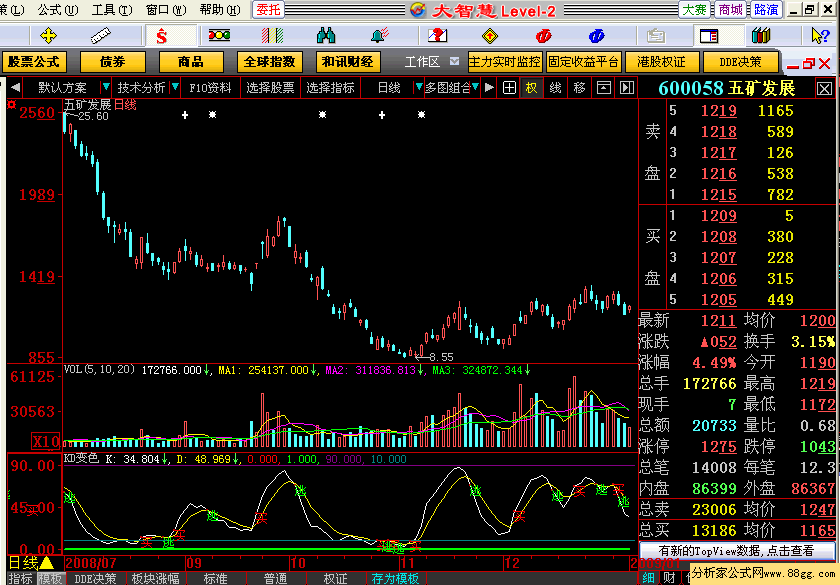Screen dimensions: 840x585
Task: Switch to the 指标 bottom tab
Action: click(x=21, y=578)
